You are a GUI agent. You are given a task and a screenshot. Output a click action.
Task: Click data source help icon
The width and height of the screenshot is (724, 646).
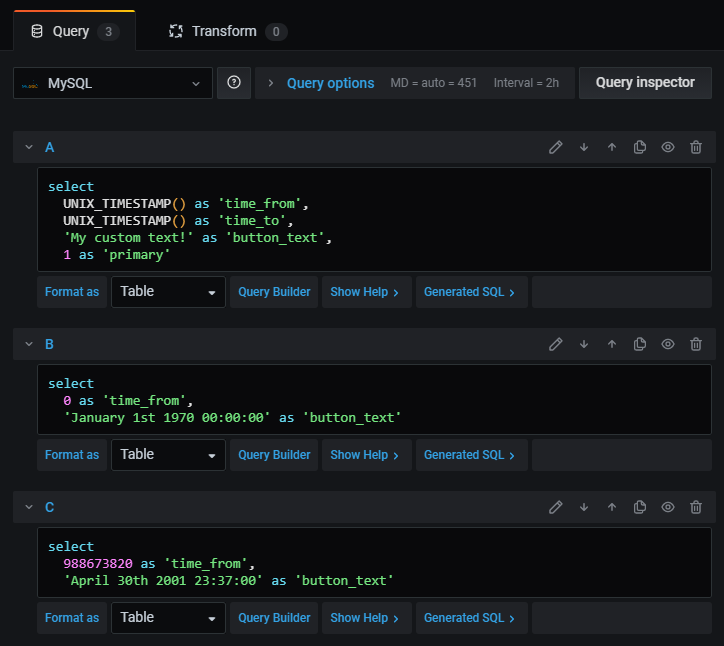pos(234,83)
